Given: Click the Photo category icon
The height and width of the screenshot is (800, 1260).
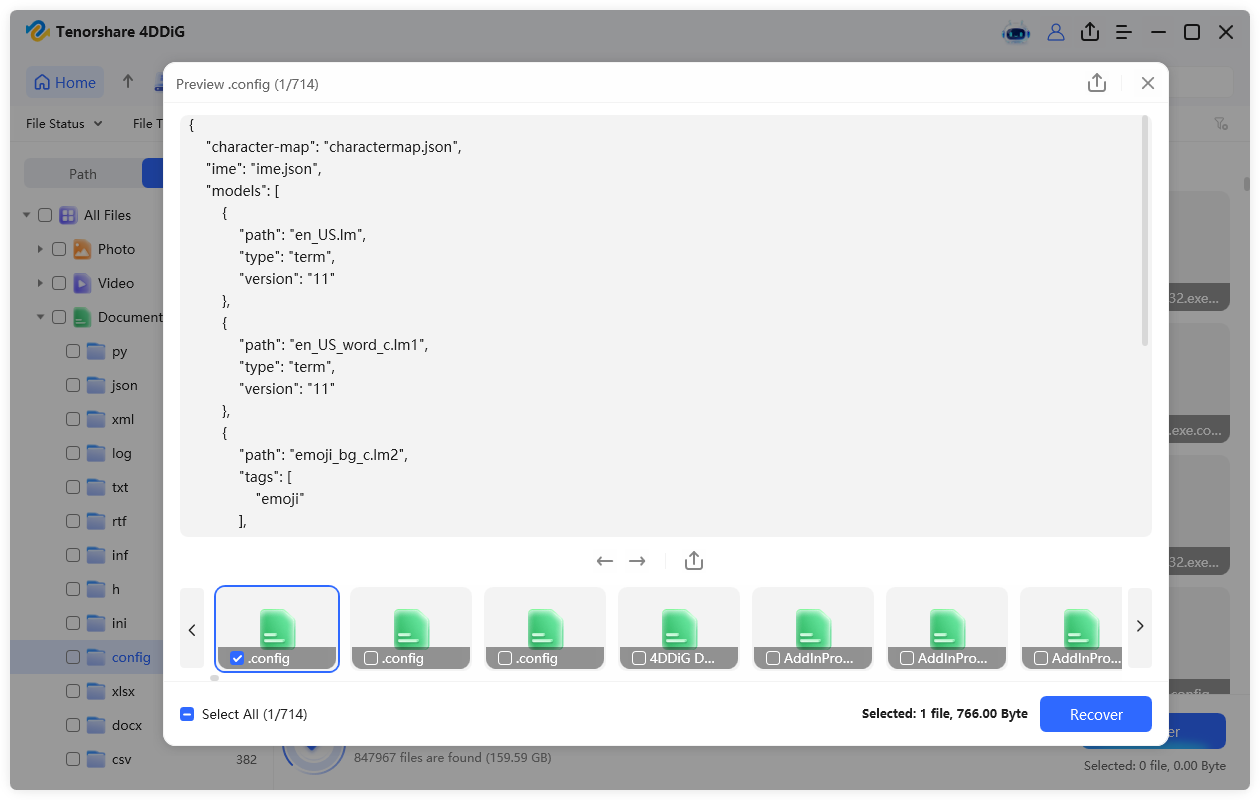Looking at the screenshot, I should tap(82, 249).
